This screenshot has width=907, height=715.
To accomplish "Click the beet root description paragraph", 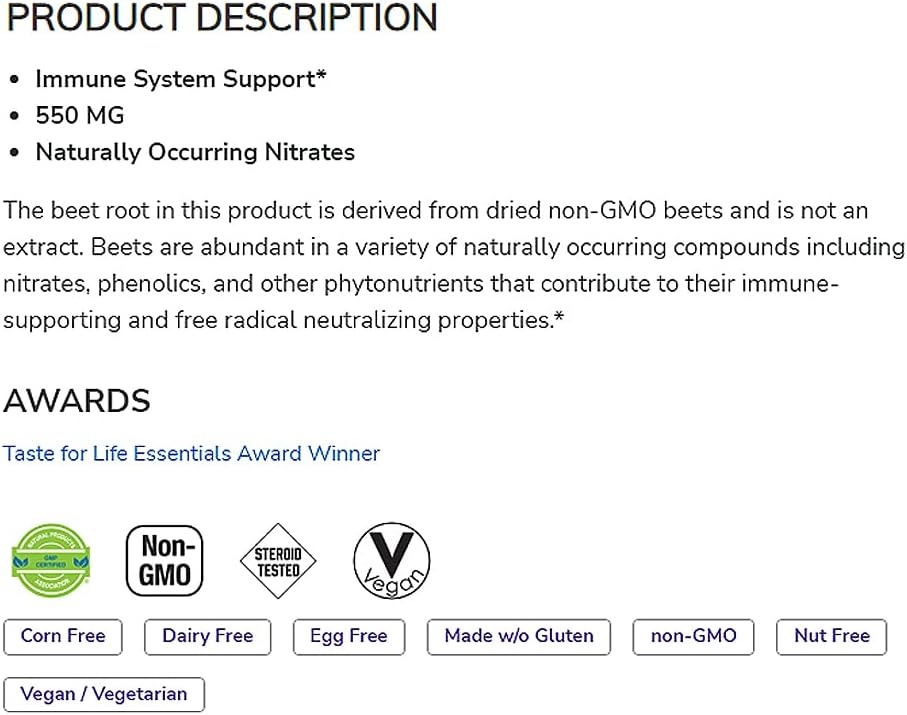I will 454,266.
